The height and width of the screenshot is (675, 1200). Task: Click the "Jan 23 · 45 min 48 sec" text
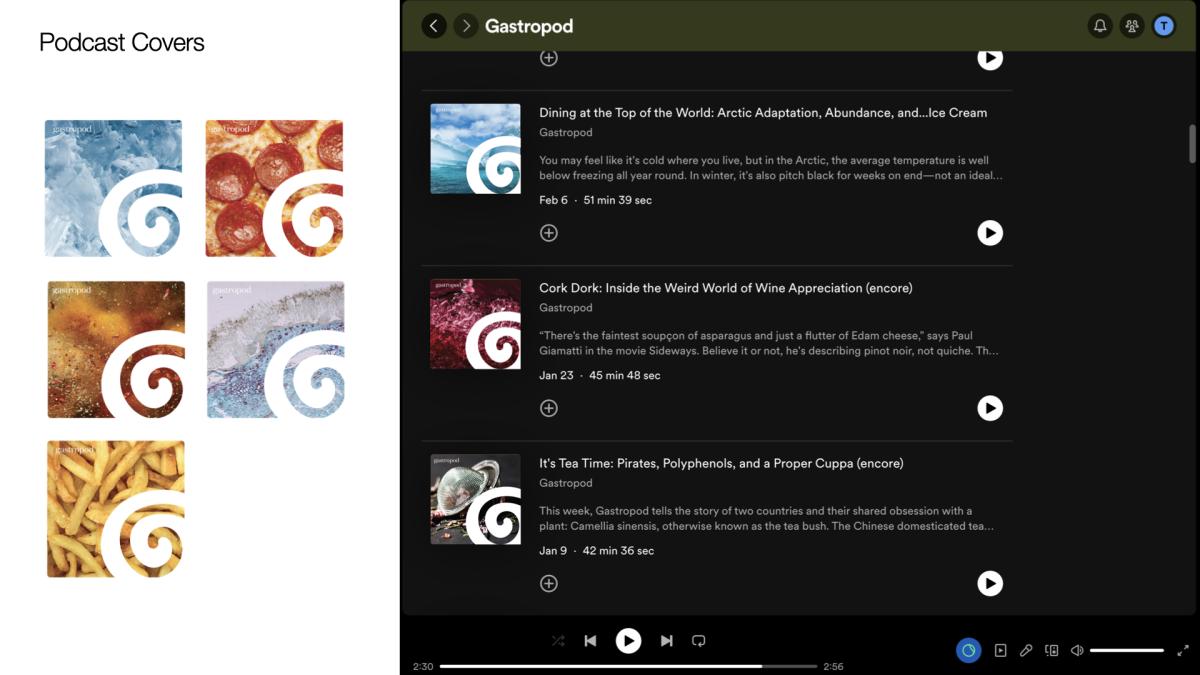click(x=600, y=375)
